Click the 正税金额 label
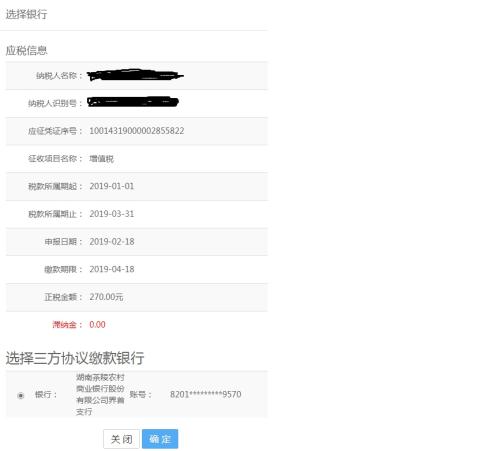The width and height of the screenshot is (499, 451). coord(63,297)
